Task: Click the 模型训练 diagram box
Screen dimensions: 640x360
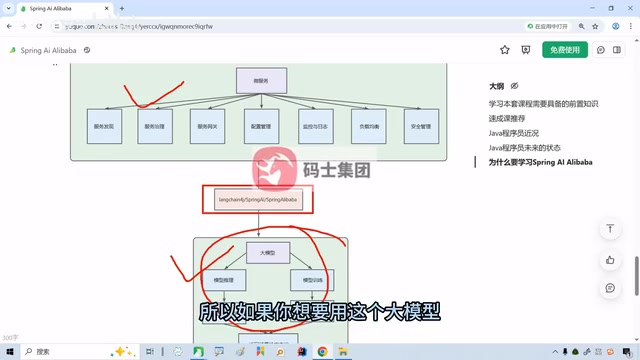Action: point(312,280)
